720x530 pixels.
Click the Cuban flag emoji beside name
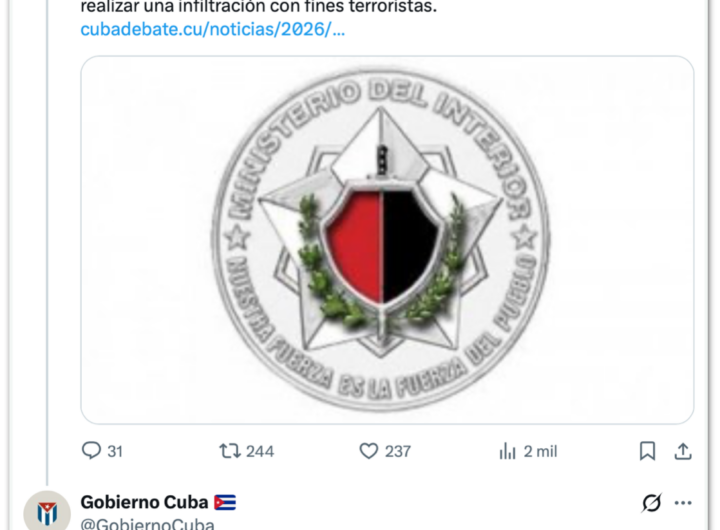click(225, 502)
